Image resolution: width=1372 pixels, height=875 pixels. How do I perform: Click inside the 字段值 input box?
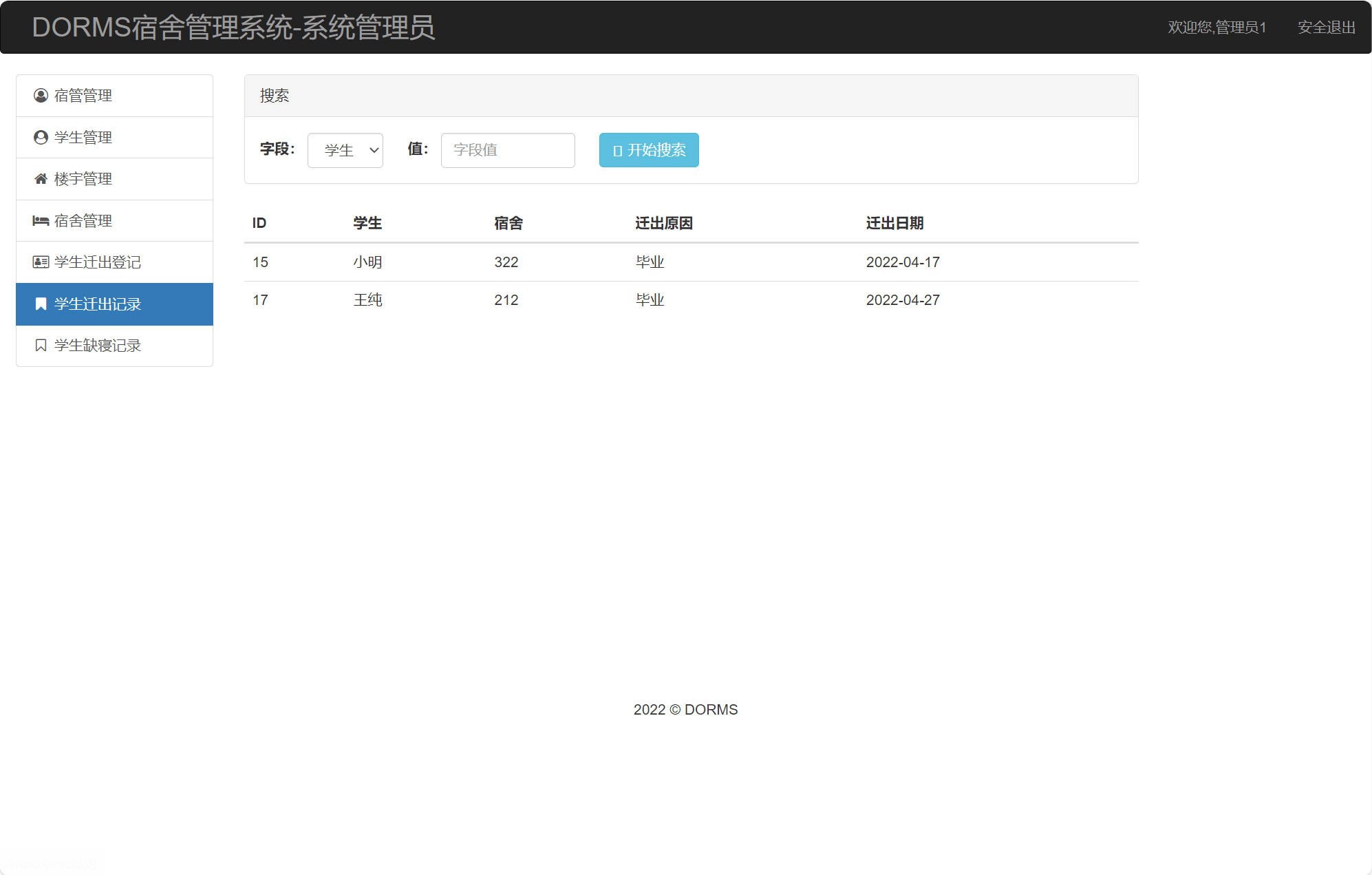tap(507, 150)
